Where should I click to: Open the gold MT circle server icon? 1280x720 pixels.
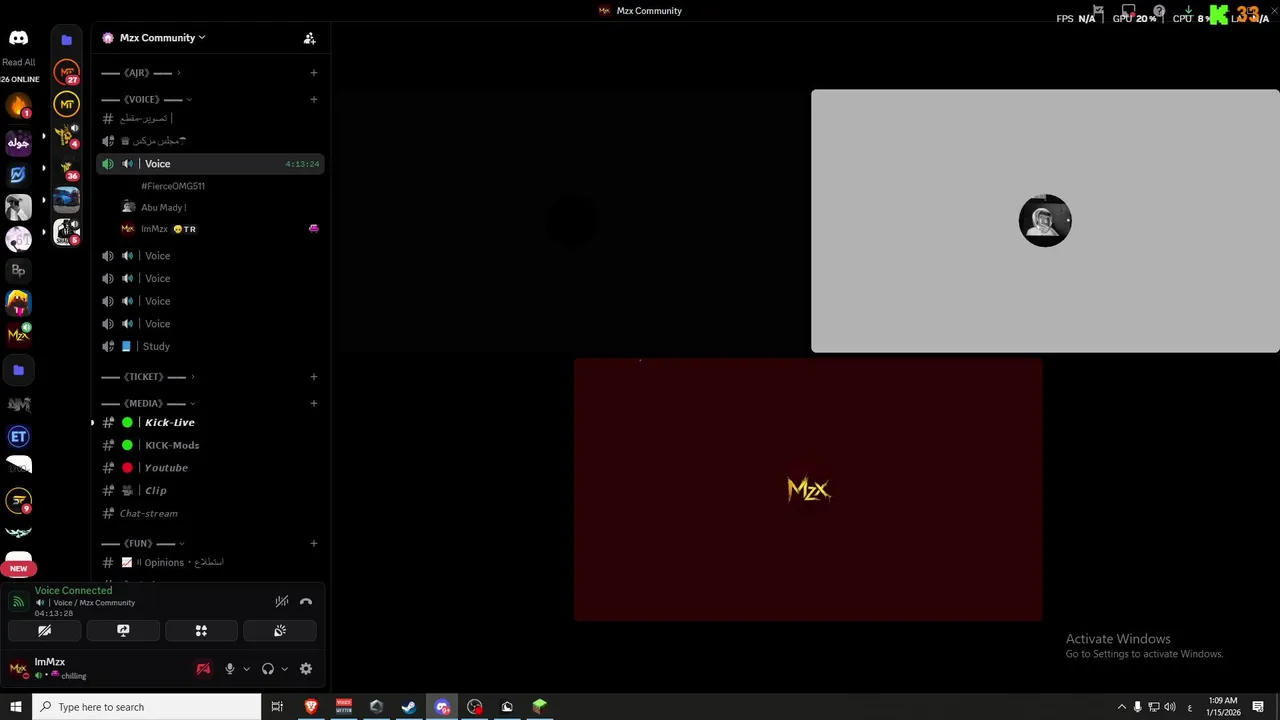tap(66, 104)
